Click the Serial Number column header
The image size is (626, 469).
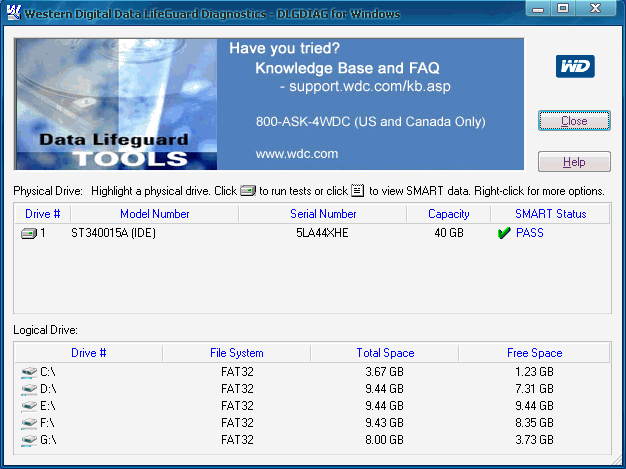click(323, 214)
